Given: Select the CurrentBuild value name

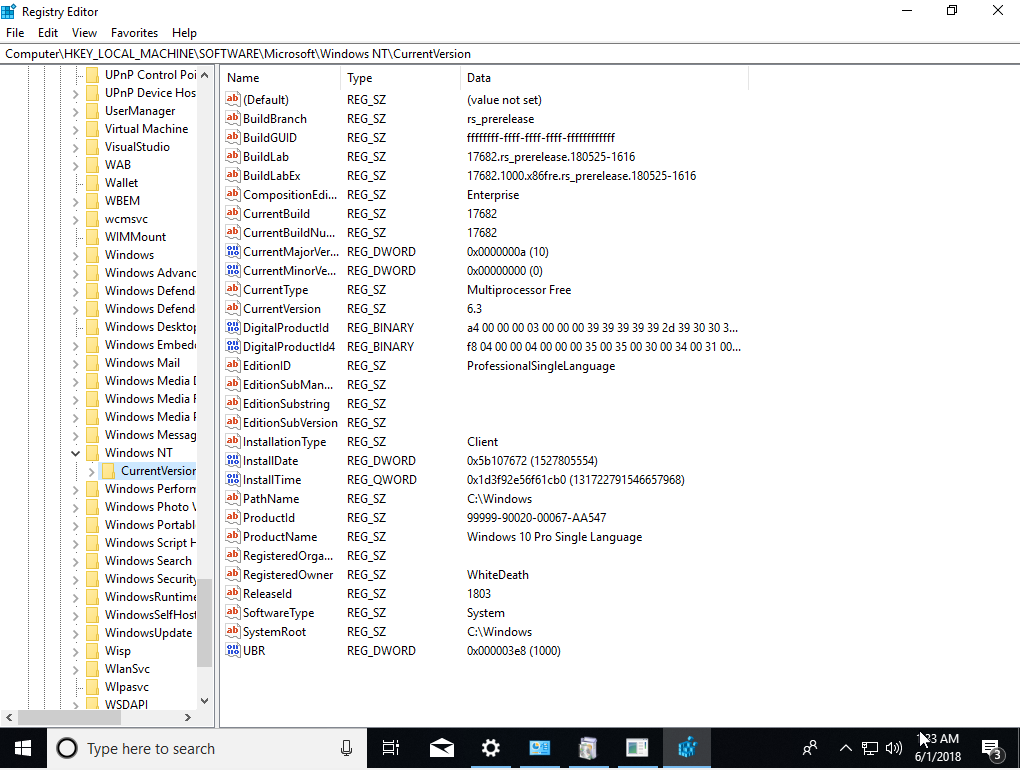Looking at the screenshot, I should pyautogui.click(x=276, y=213).
